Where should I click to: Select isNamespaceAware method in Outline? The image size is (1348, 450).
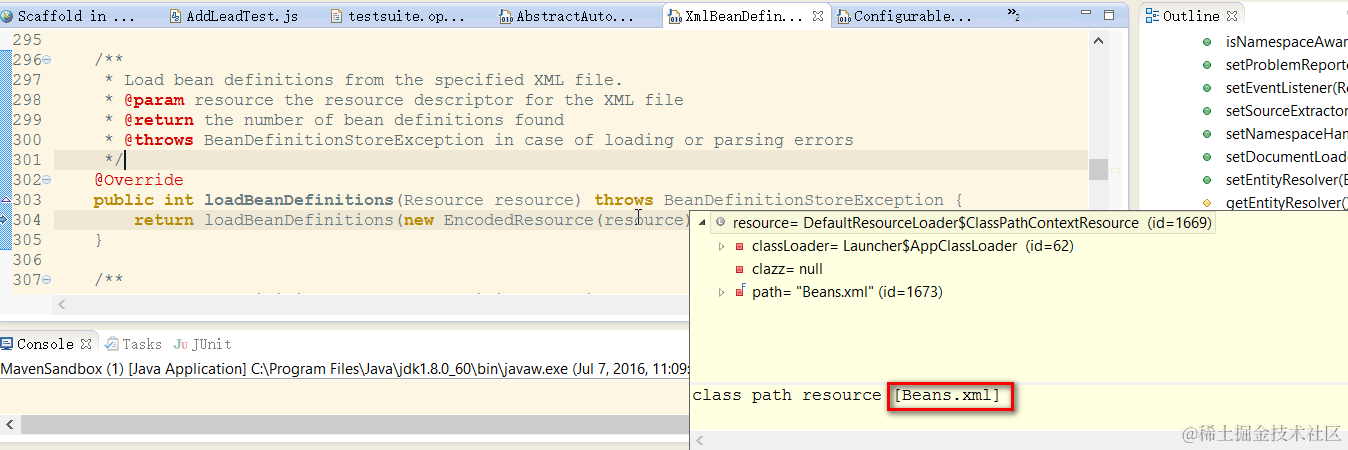[1286, 42]
